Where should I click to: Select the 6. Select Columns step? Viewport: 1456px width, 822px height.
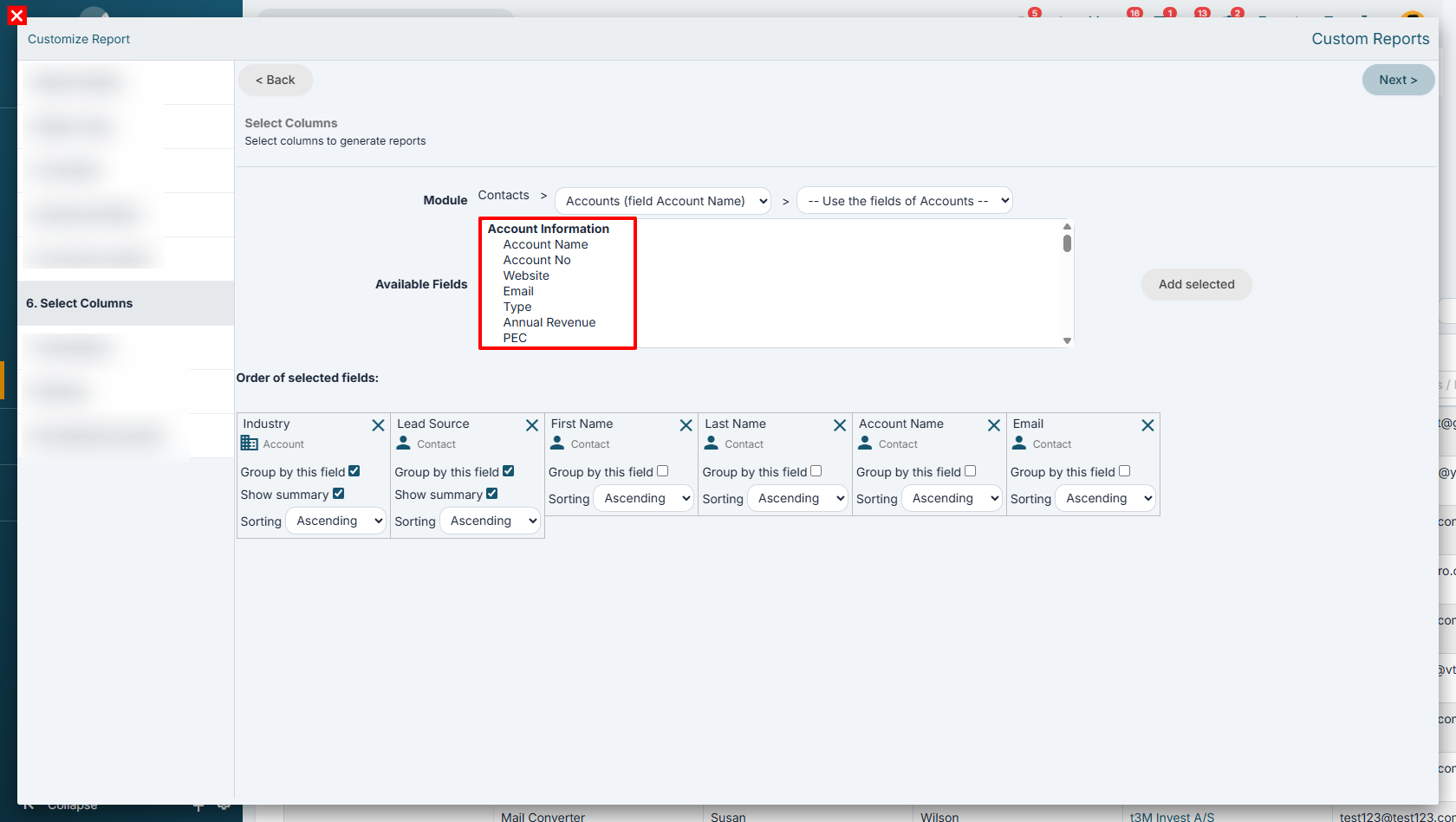pos(126,303)
